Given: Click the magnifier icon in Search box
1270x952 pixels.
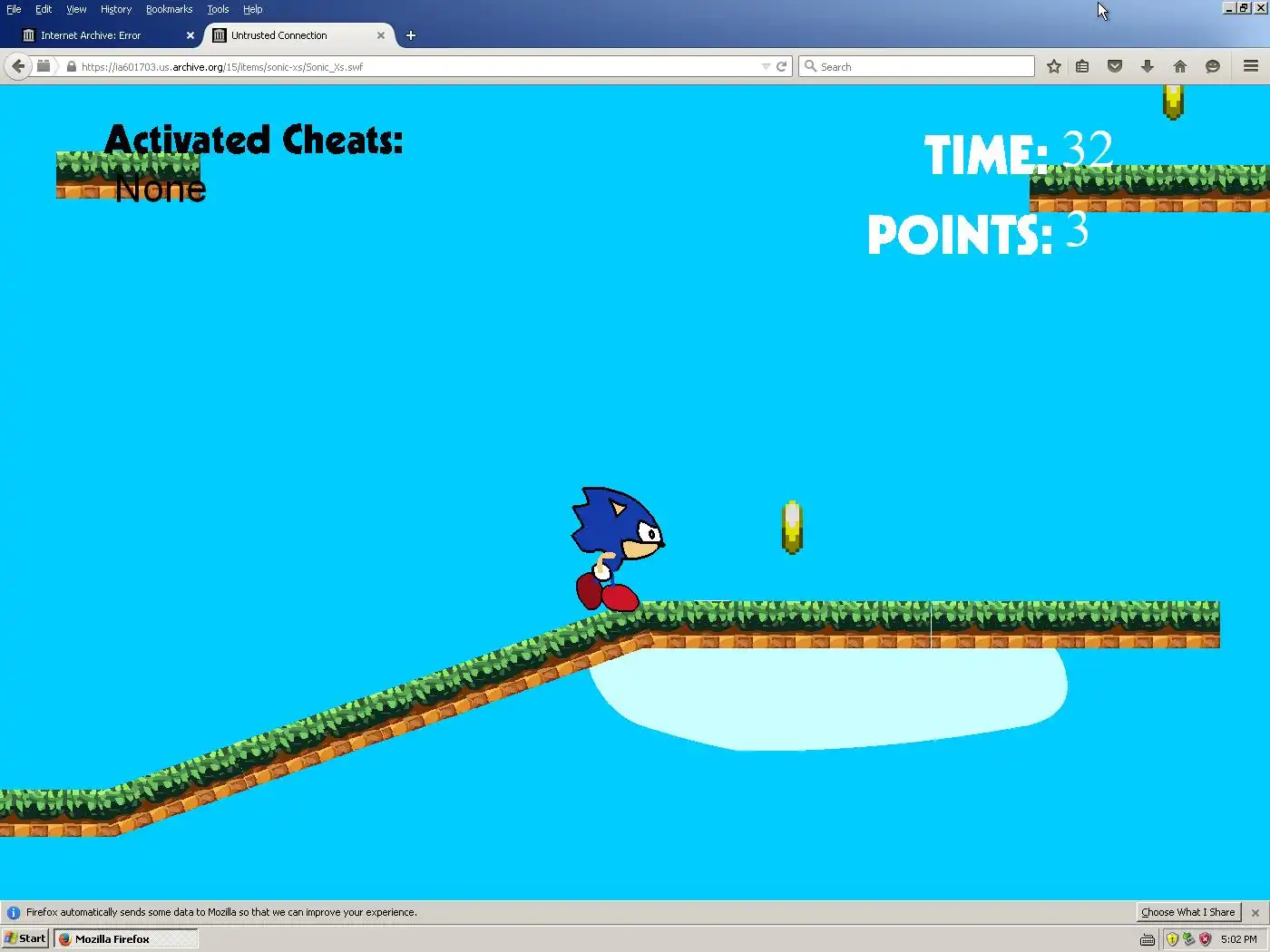Looking at the screenshot, I should 810,66.
